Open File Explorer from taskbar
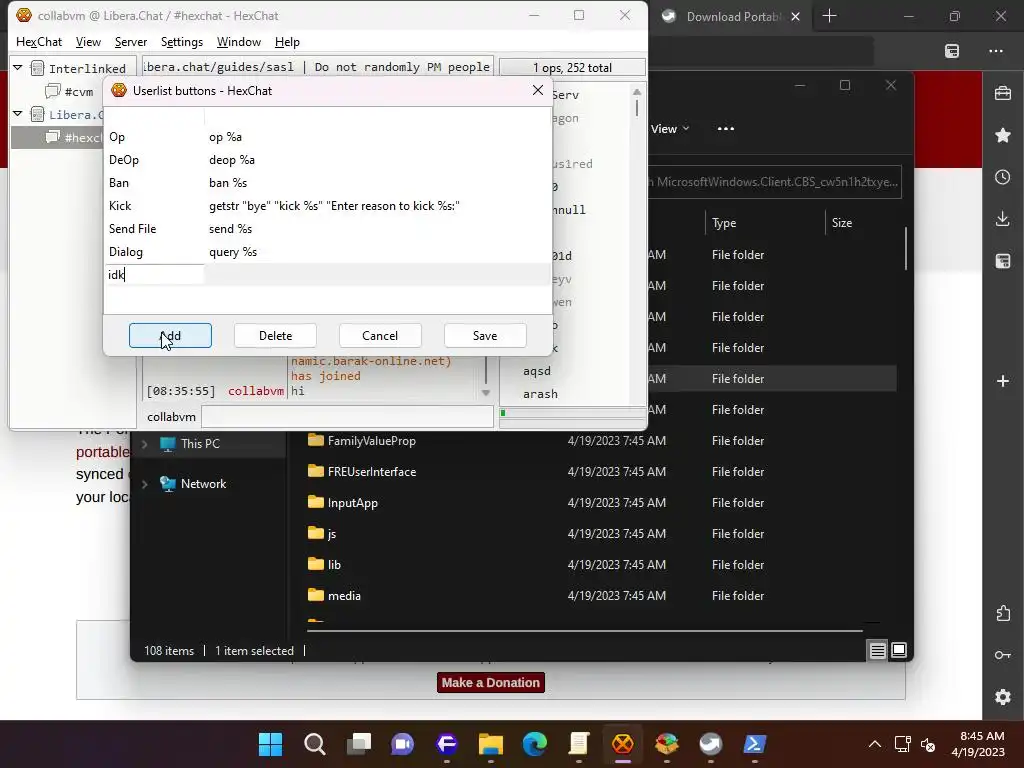 490,744
